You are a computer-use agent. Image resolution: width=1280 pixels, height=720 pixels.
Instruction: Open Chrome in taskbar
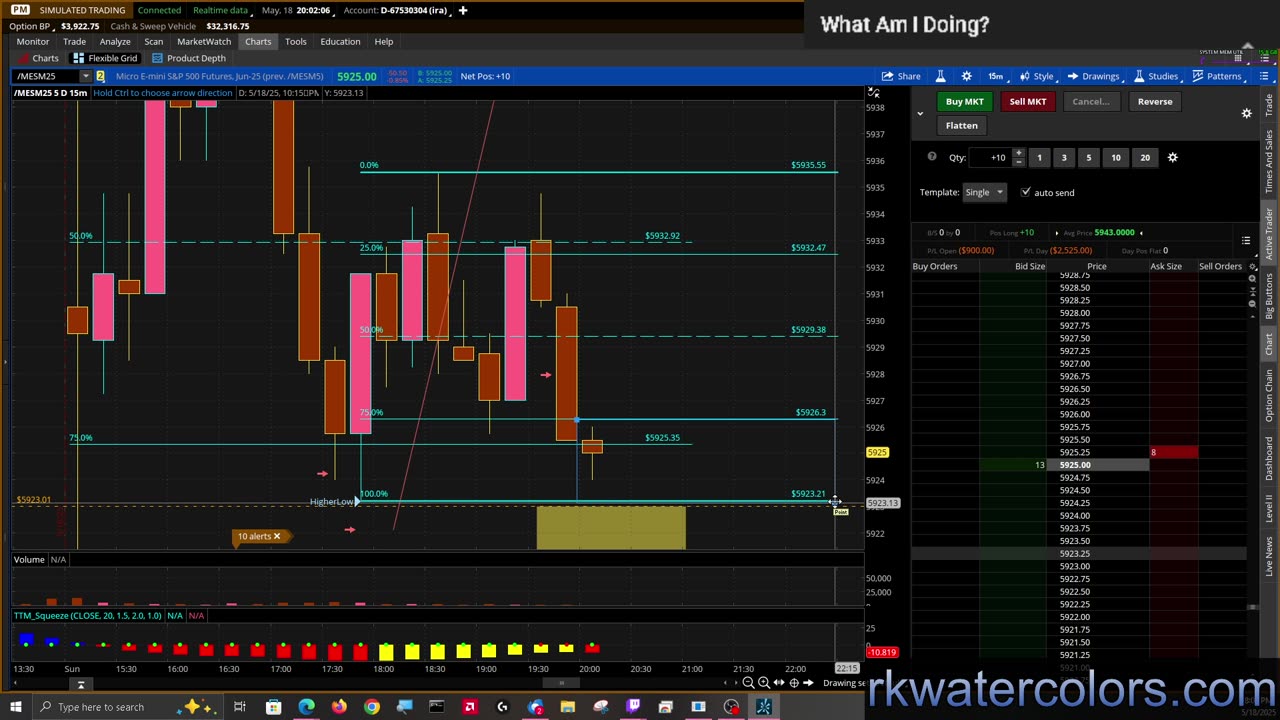pos(372,707)
